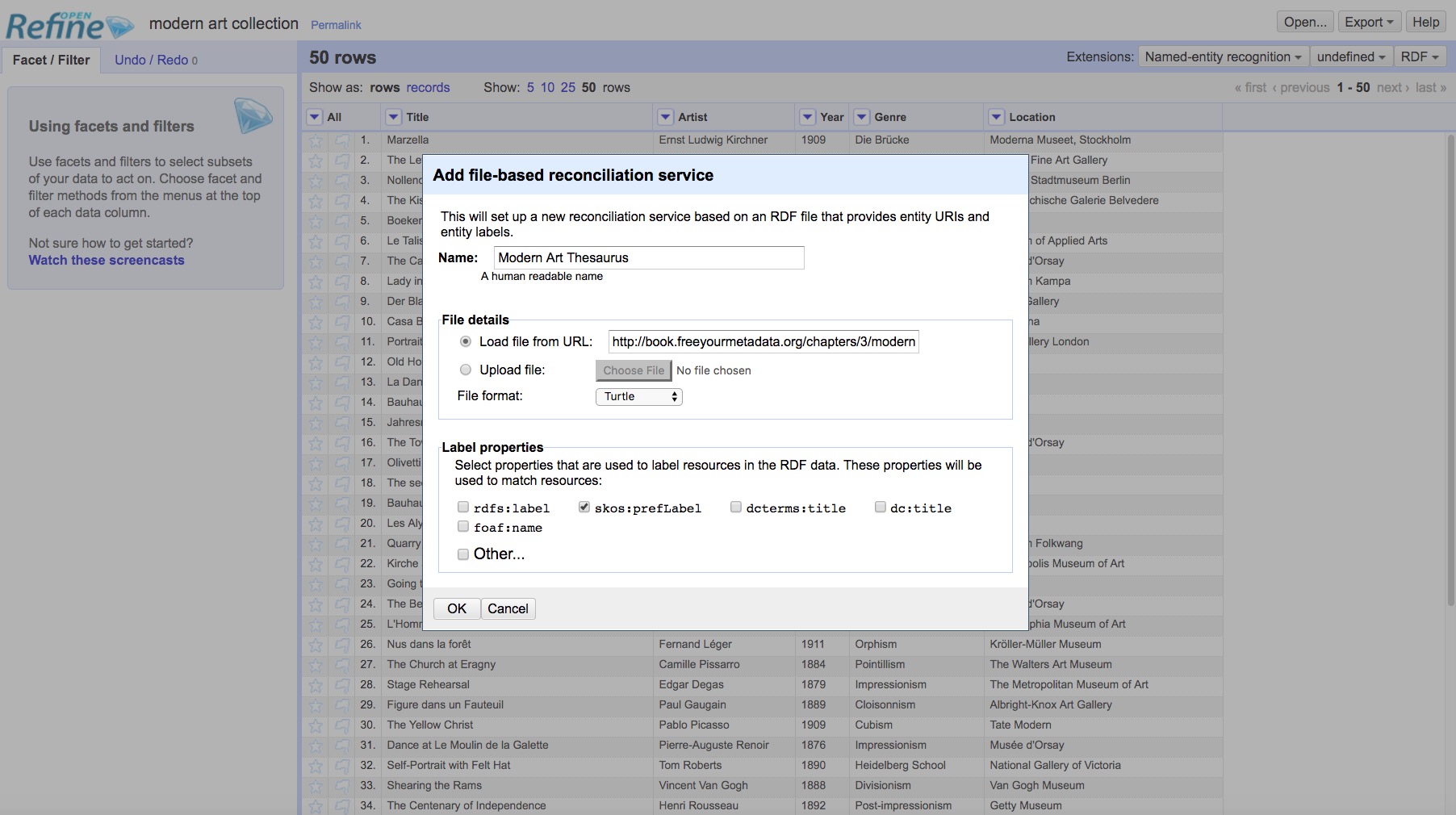Screen dimensions: 1456x815
Task: Click the Name input field
Action: 648,257
